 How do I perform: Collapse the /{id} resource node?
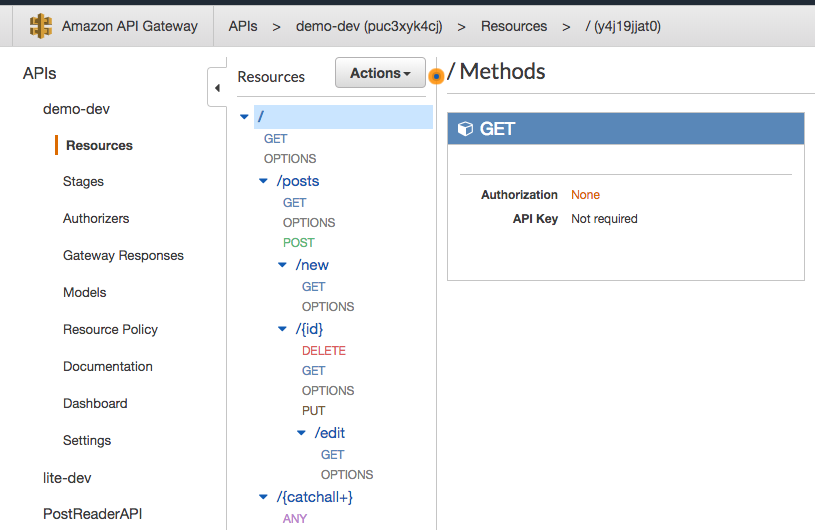click(x=283, y=328)
